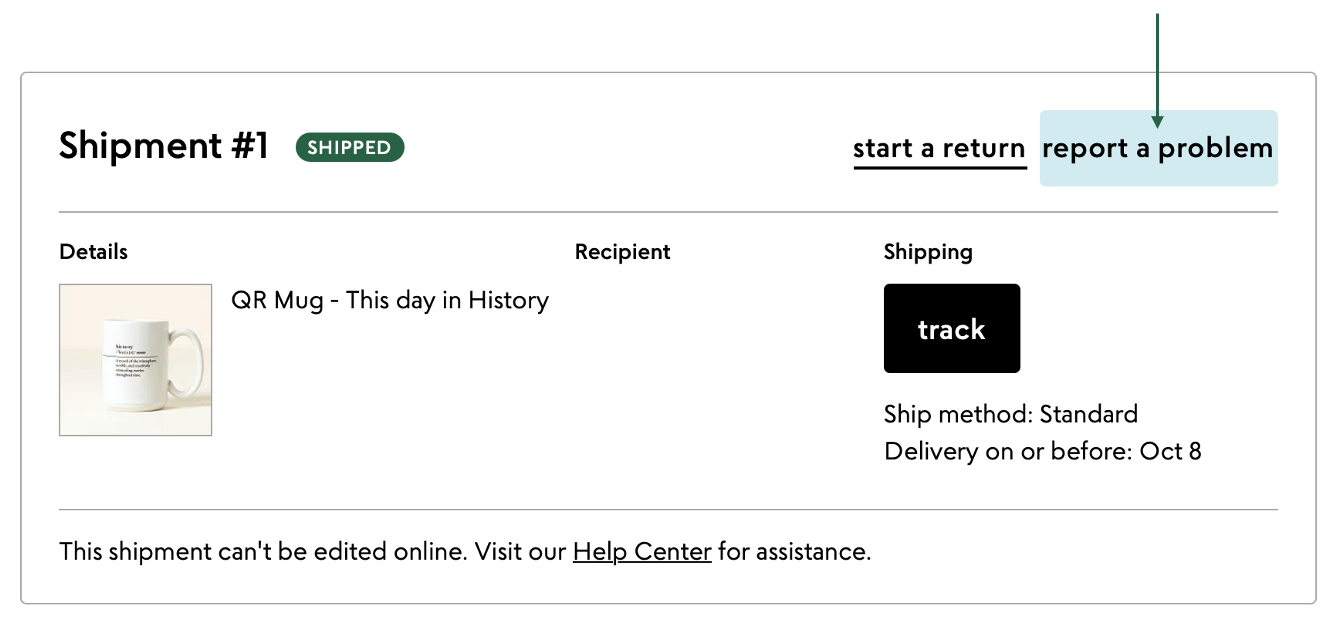1342x618 pixels.
Task: Click the green SHIPPED status badge
Action: pos(350,147)
